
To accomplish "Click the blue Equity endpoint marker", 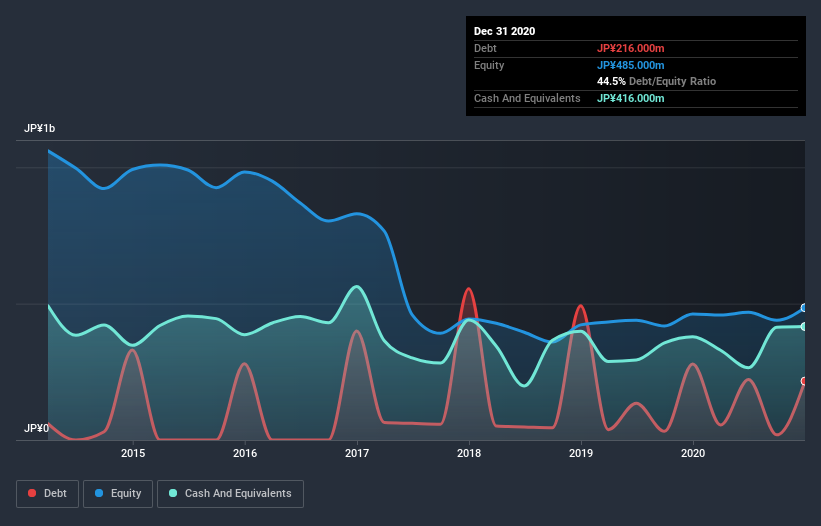I will [x=804, y=308].
